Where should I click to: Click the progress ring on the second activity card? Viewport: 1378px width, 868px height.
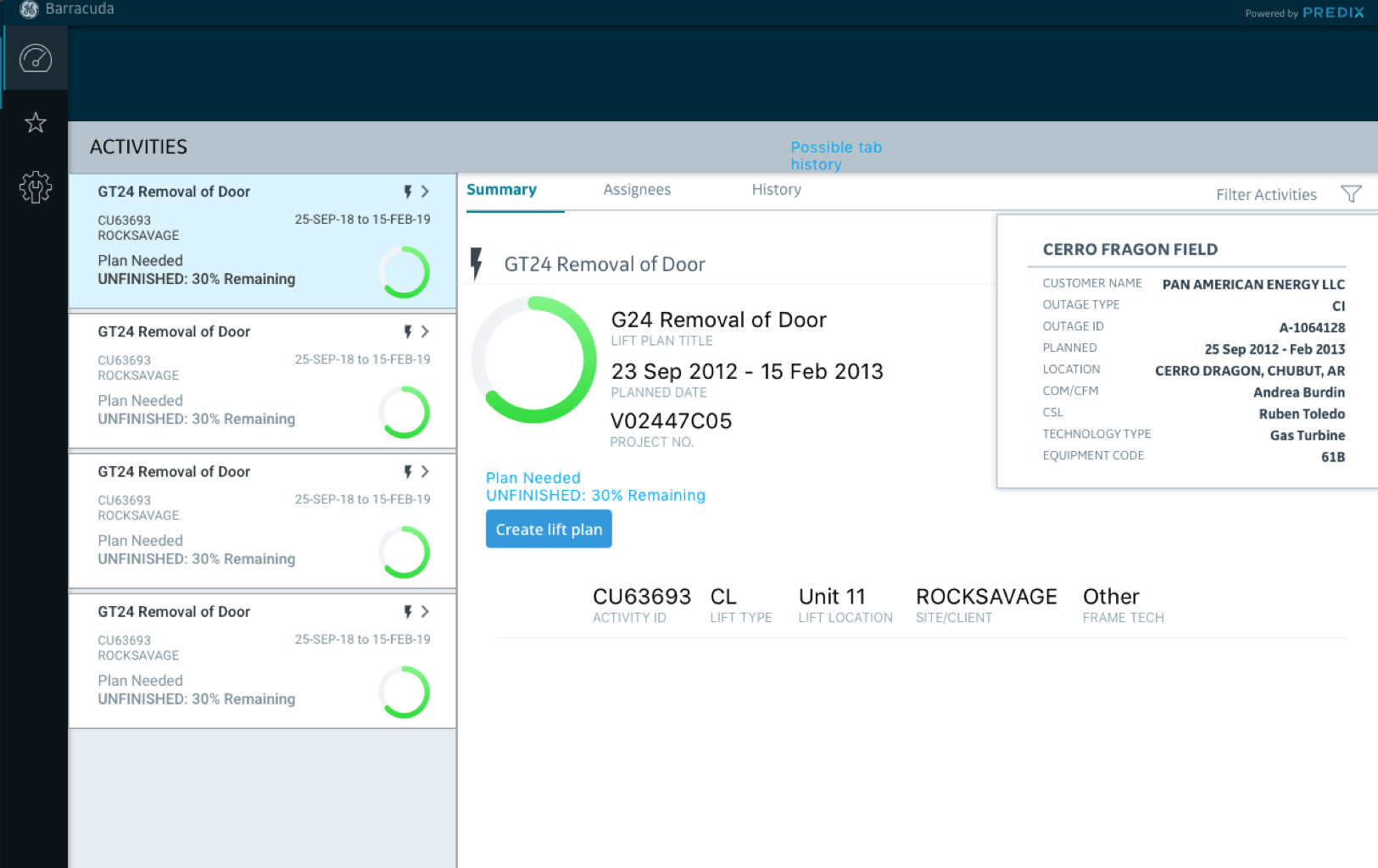(x=404, y=413)
